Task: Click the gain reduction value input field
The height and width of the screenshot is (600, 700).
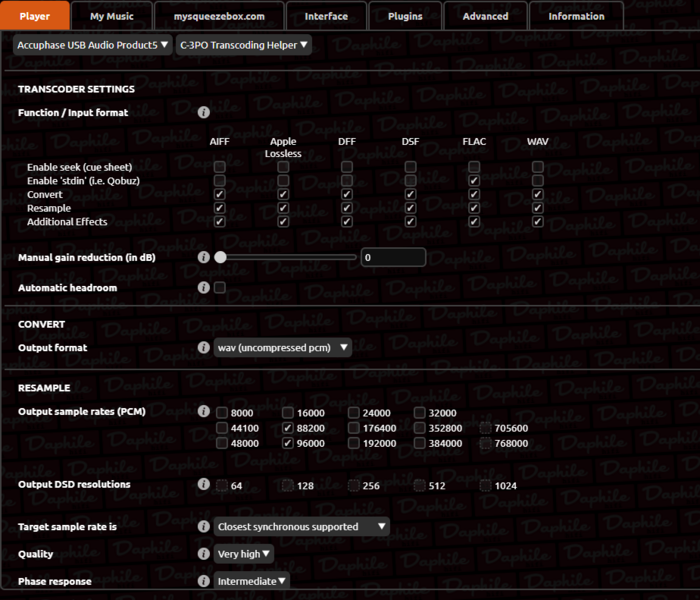Action: (x=393, y=257)
